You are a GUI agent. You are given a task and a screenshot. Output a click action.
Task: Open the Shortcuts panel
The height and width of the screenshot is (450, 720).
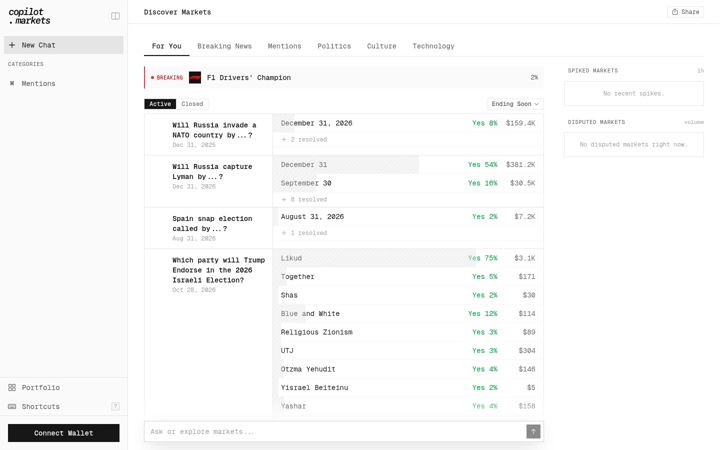(64, 406)
